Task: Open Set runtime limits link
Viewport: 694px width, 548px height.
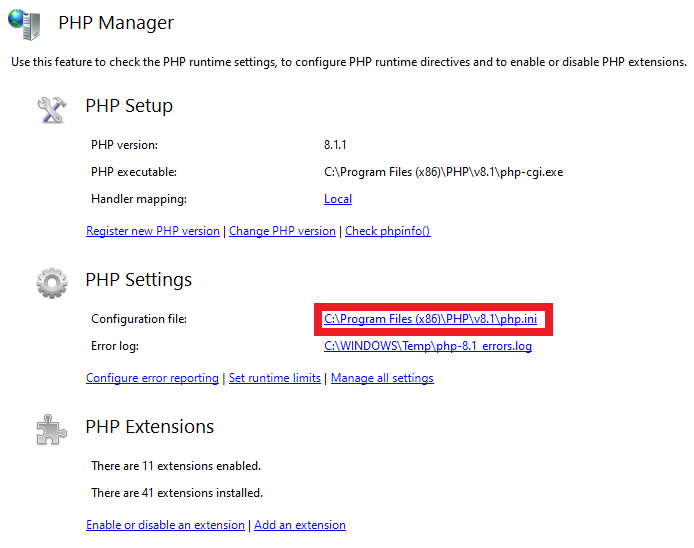Action: tap(274, 378)
